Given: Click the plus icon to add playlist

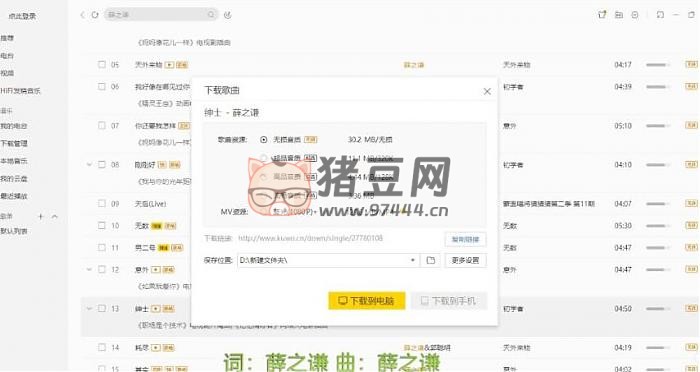Looking at the screenshot, I should (x=41, y=216).
